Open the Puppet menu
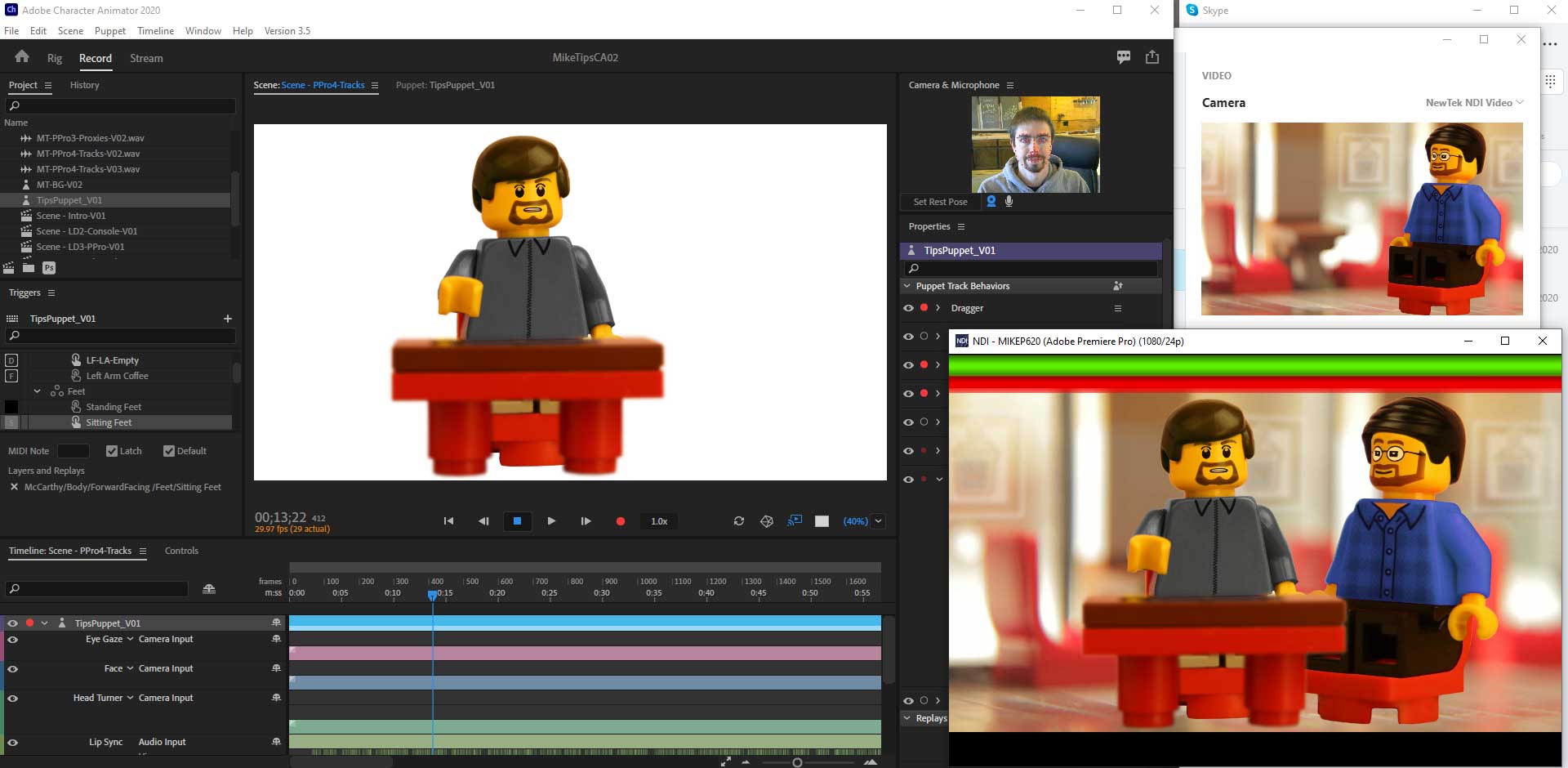1568x768 pixels. pos(110,30)
